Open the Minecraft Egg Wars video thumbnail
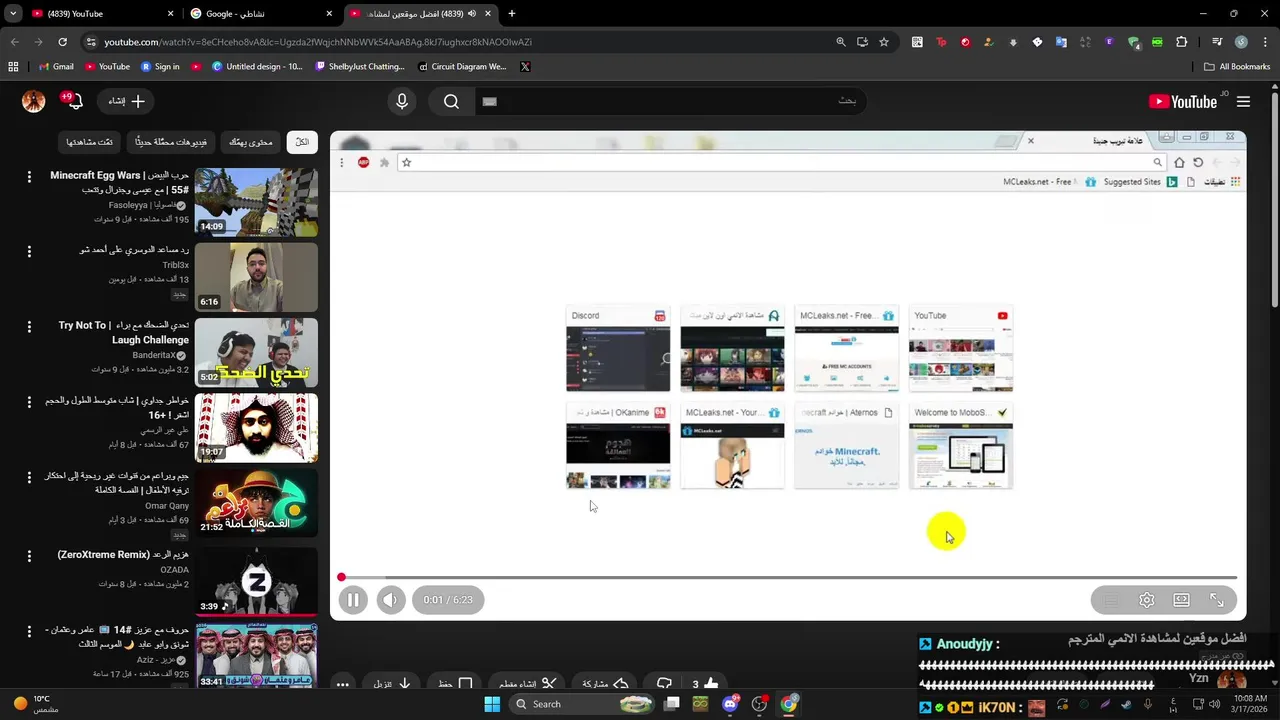This screenshot has width=1280, height=720. [x=256, y=202]
